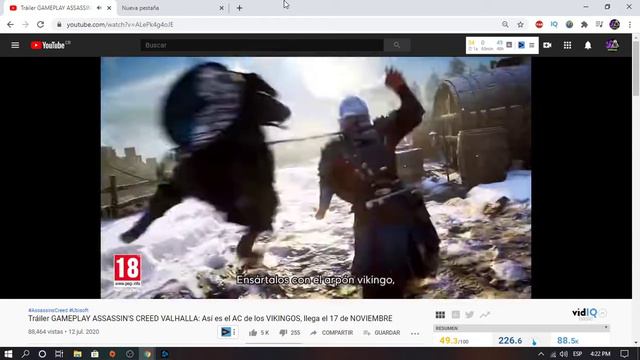The height and width of the screenshot is (360, 640).
Task: Show hidden system tray icons
Action: pyautogui.click(x=541, y=354)
